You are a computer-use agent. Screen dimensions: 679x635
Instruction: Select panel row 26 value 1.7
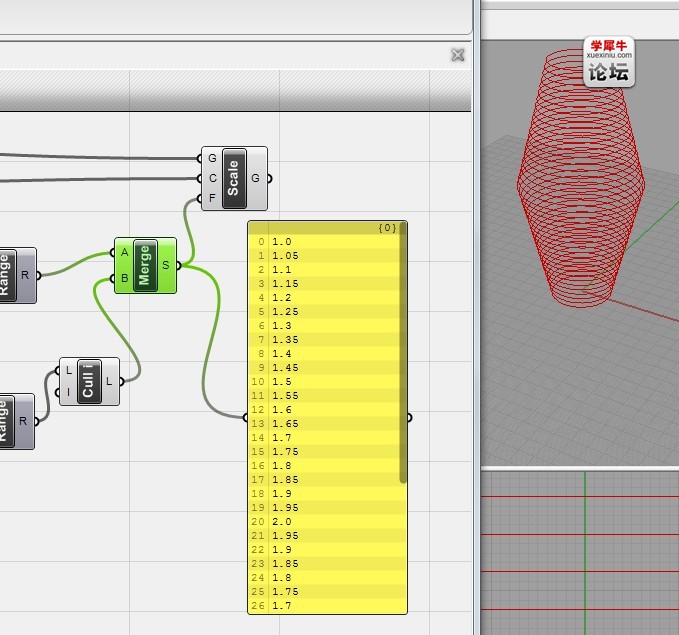pos(327,606)
